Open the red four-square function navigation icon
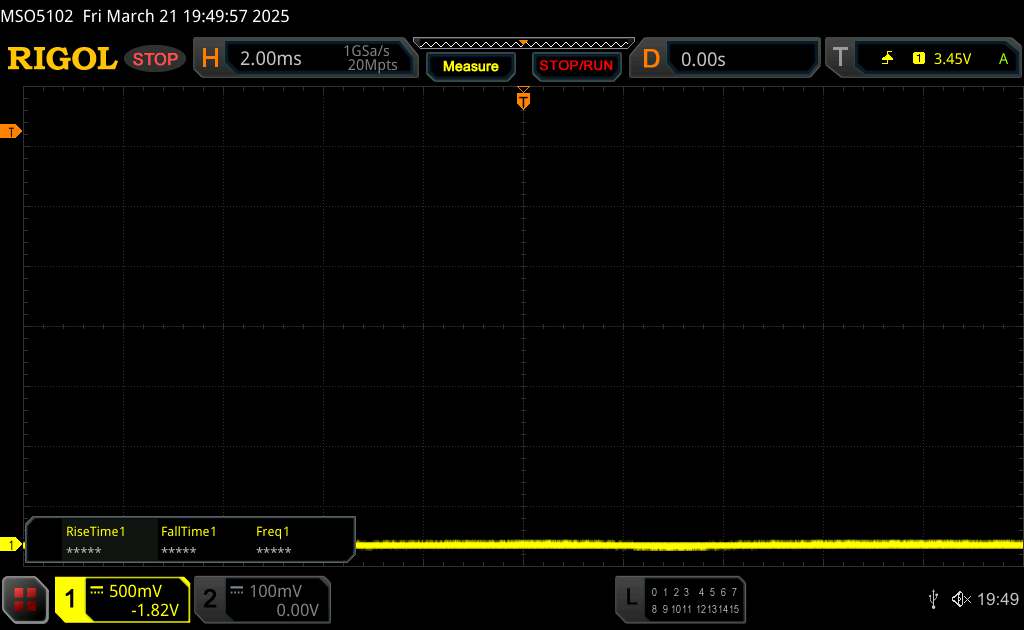Image resolution: width=1024 pixels, height=630 pixels. click(x=25, y=599)
